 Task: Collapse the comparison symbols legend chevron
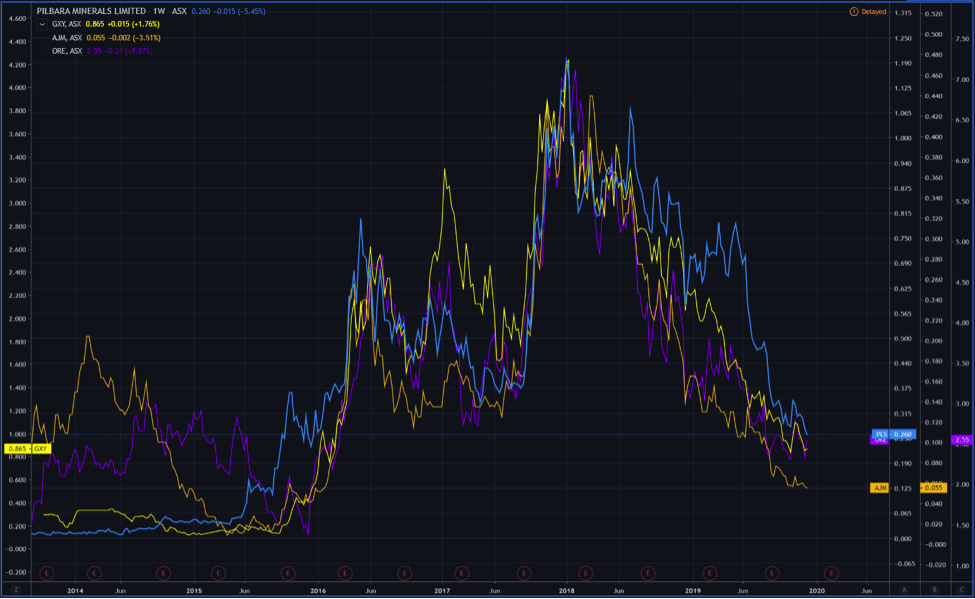click(41, 23)
